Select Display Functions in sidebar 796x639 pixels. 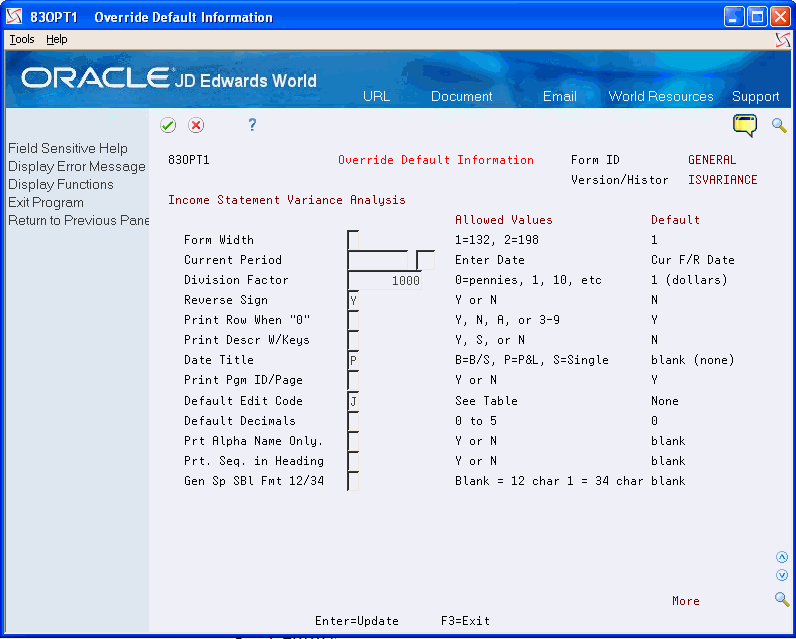pos(61,184)
